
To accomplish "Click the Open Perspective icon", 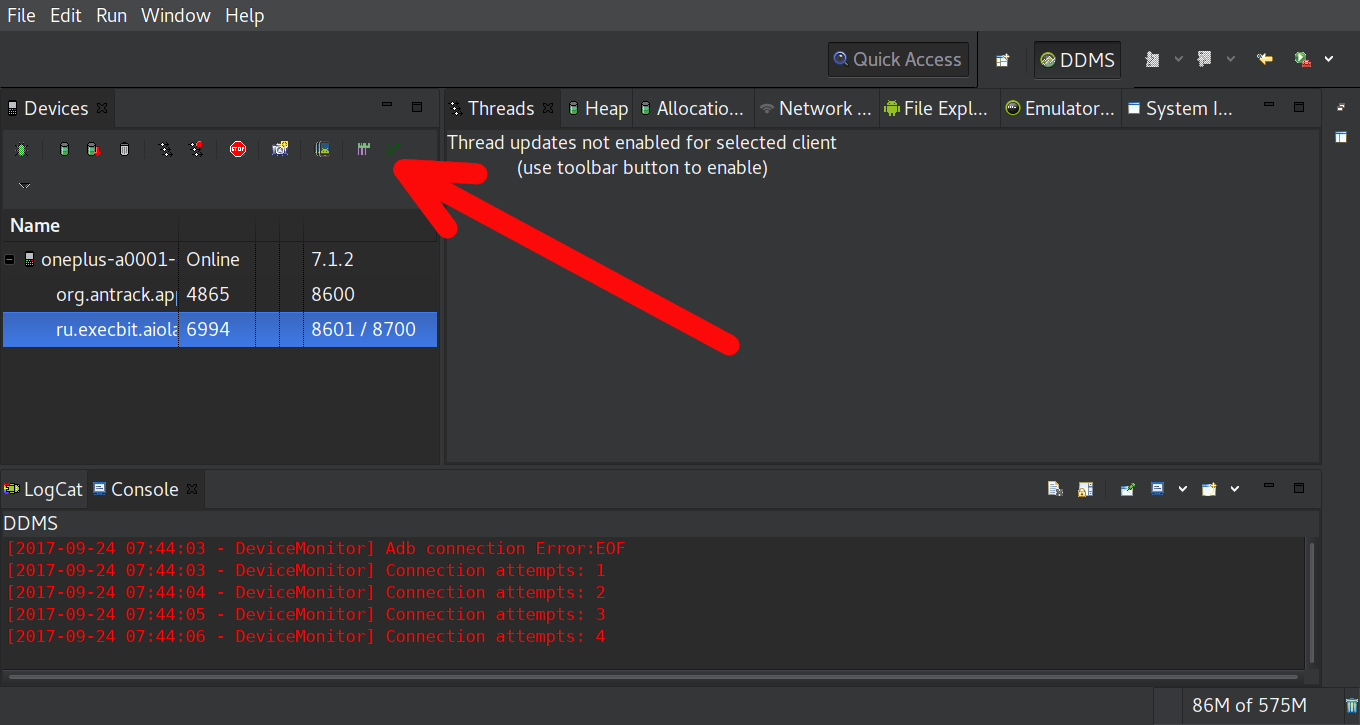I will [1002, 60].
